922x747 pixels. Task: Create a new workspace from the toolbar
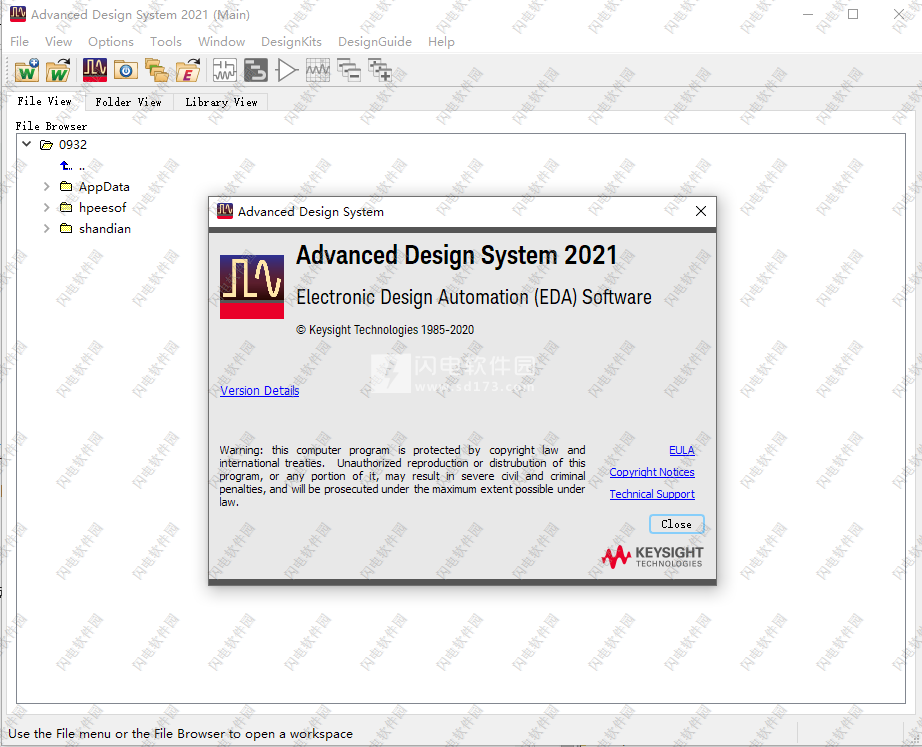click(x=26, y=71)
